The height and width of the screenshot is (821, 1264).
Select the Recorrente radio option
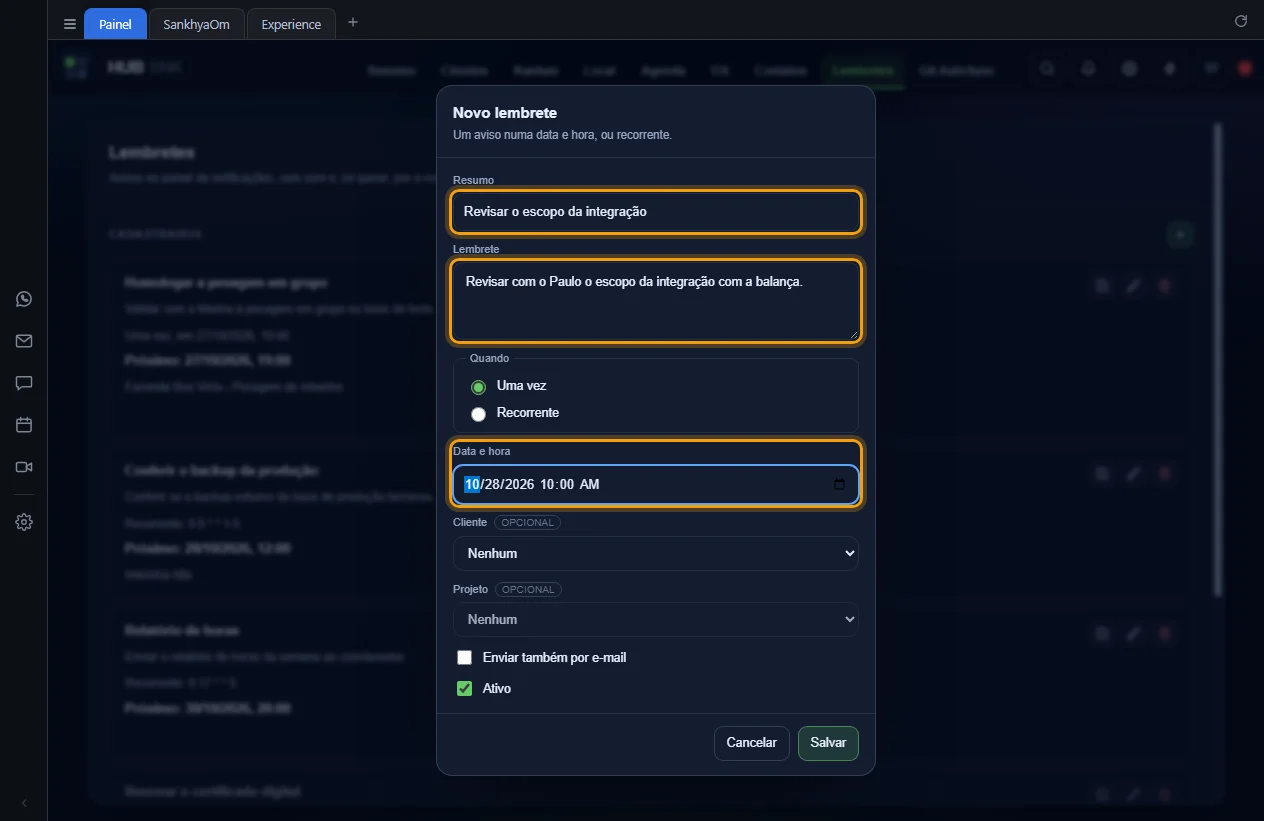coord(478,414)
